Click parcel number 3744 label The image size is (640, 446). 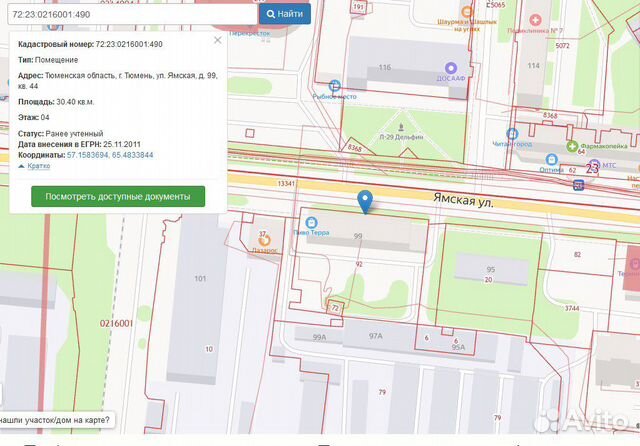572,308
